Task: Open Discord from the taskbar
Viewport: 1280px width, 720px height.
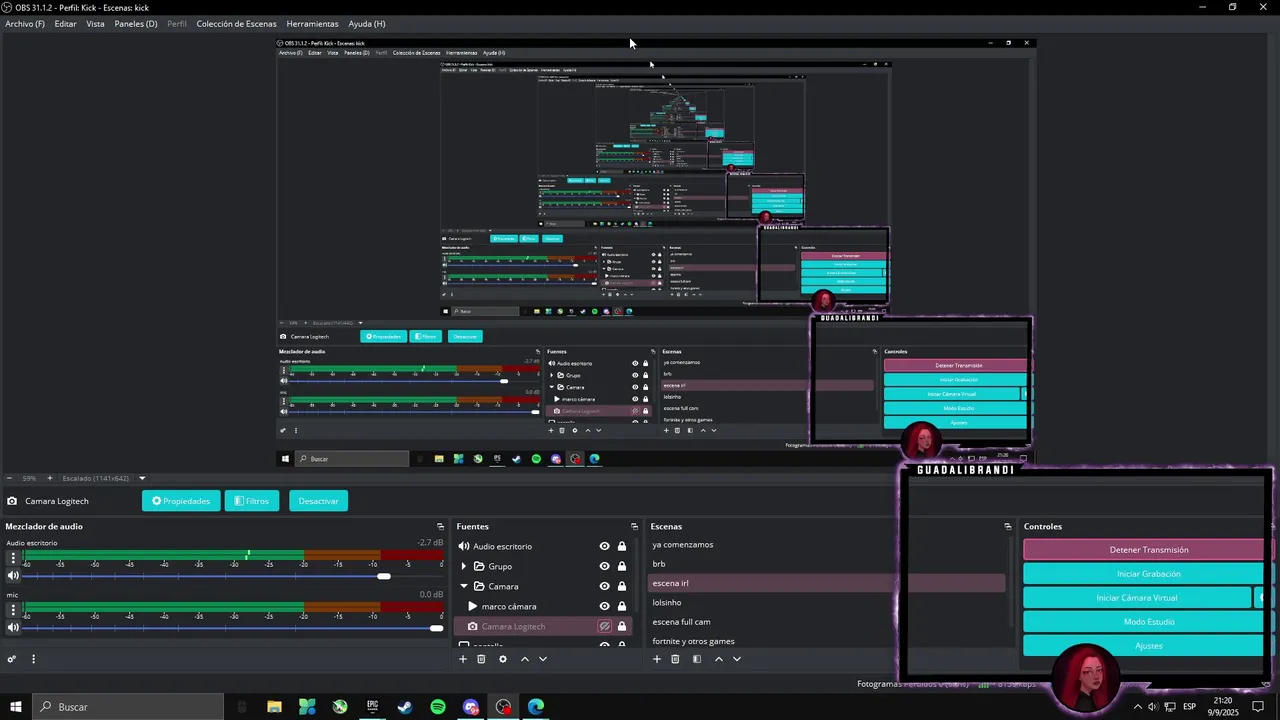Action: coord(471,707)
